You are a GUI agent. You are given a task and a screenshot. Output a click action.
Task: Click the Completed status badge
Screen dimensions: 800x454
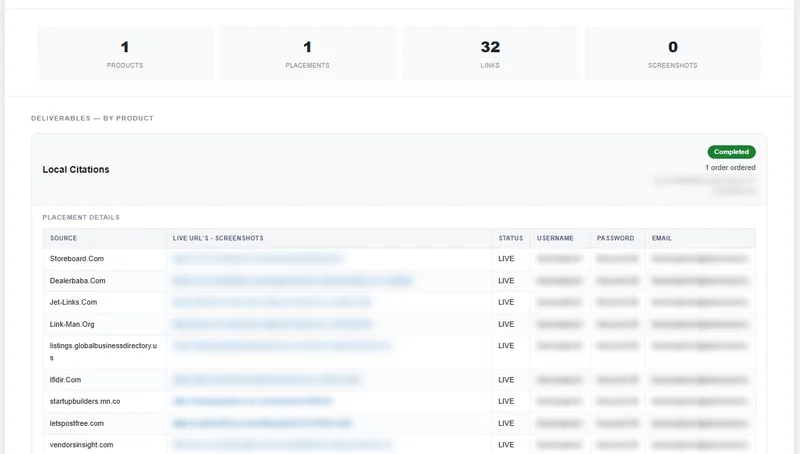pos(731,152)
